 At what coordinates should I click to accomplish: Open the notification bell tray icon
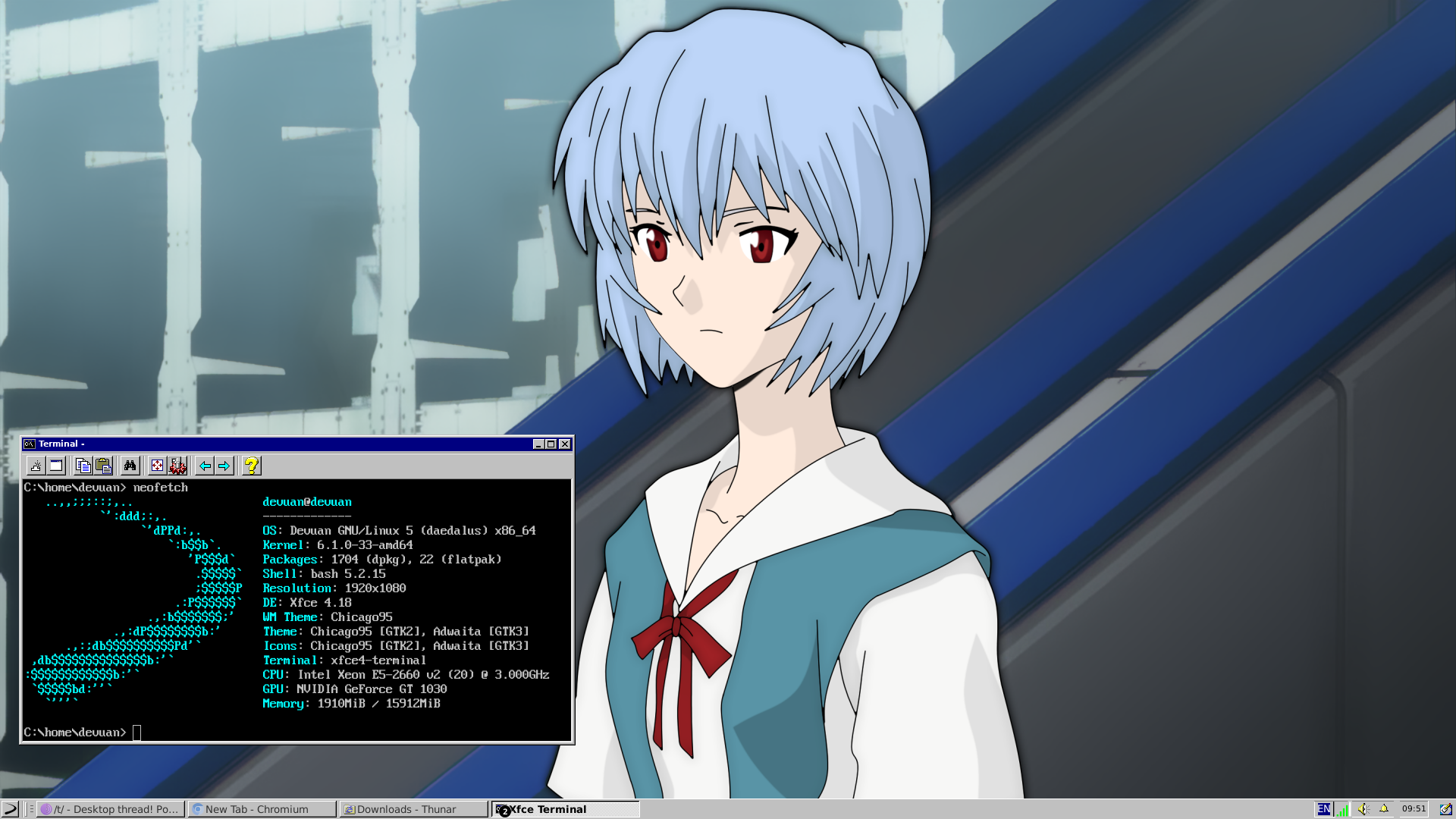1384,809
